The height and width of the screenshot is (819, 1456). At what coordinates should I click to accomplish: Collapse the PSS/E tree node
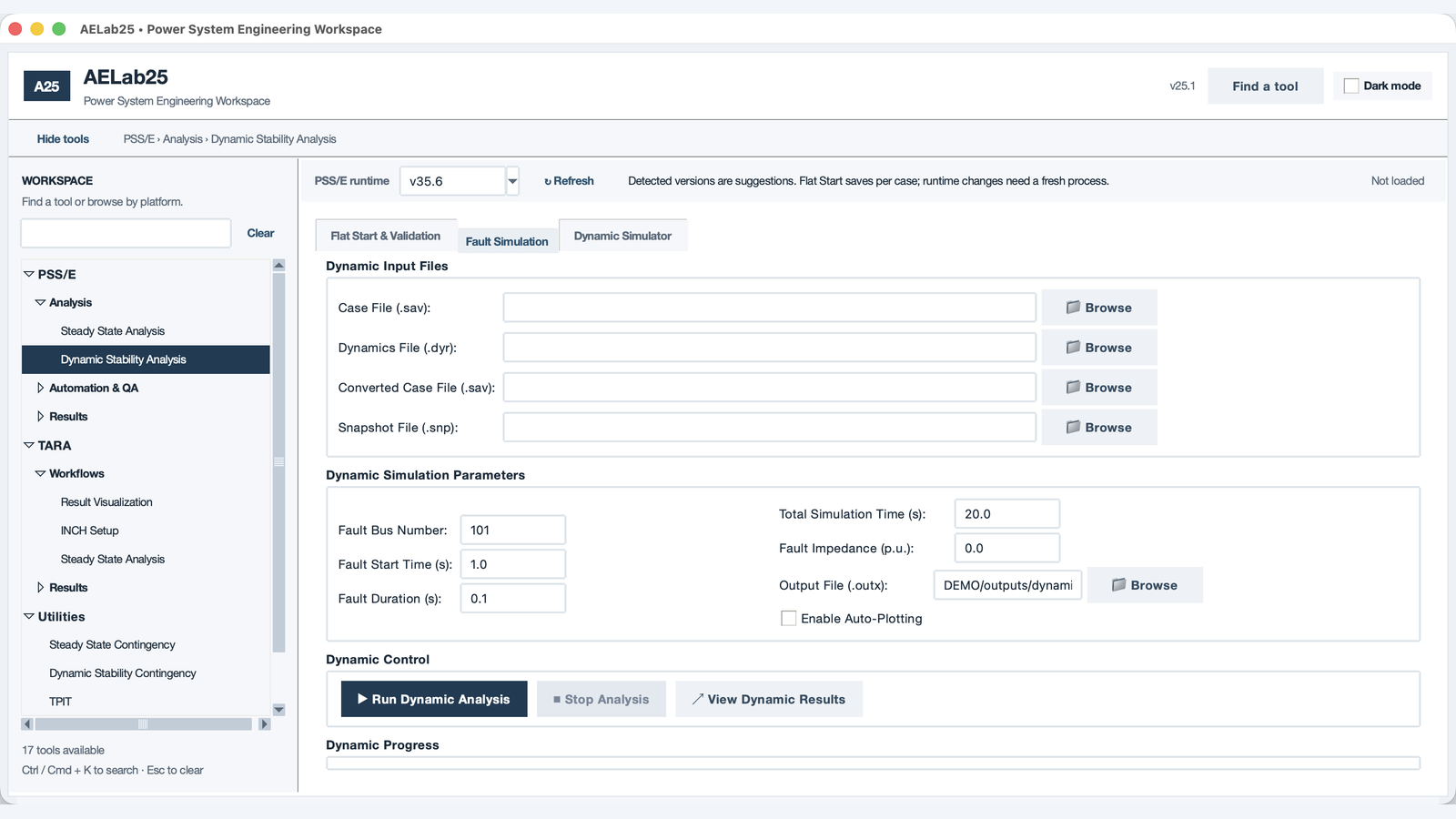point(29,274)
